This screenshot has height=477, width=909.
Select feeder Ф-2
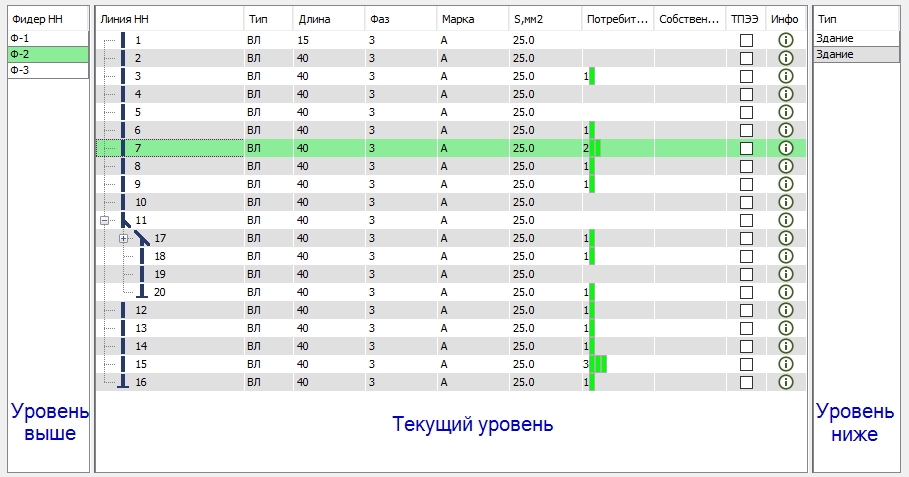click(48, 54)
